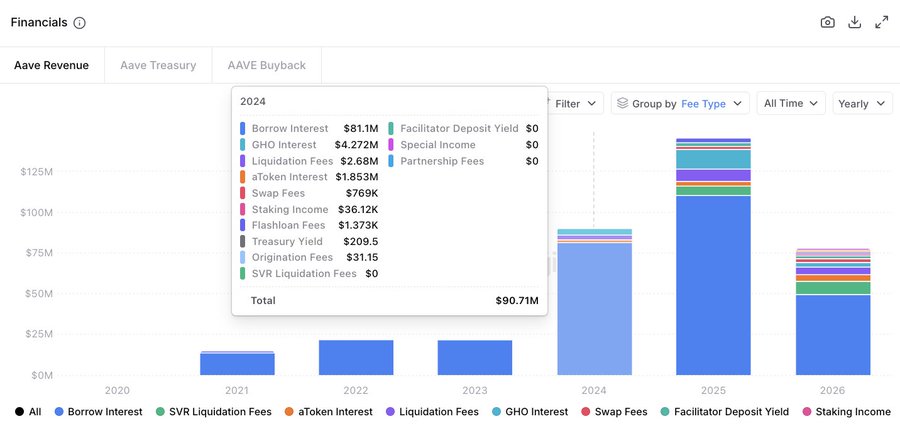Toggle Facilitator Deposit Yield in legend
This screenshot has height=436, width=900.
(724, 411)
